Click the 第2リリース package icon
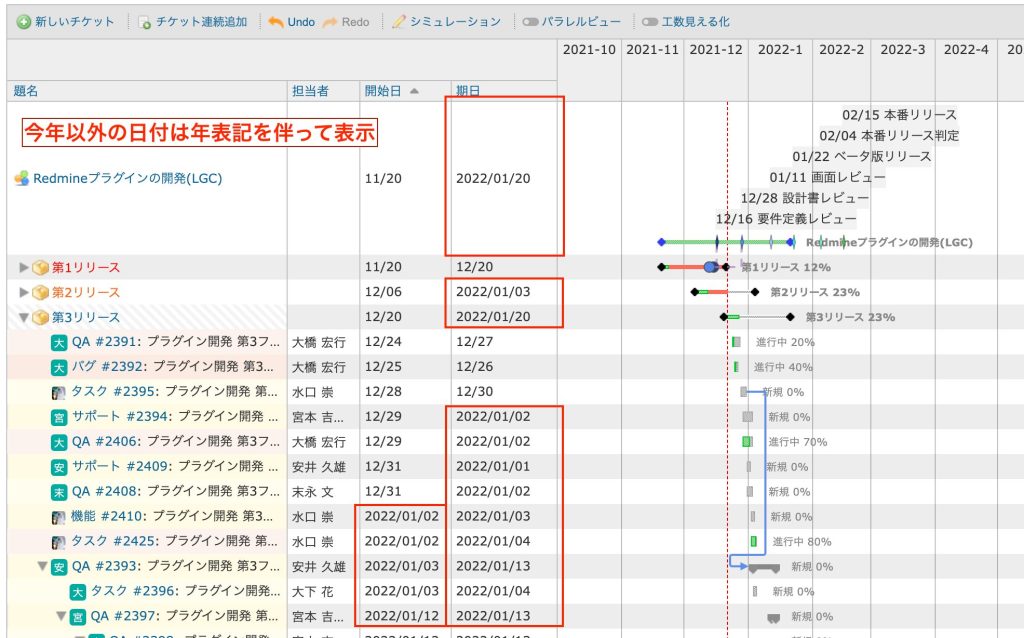 (x=40, y=292)
